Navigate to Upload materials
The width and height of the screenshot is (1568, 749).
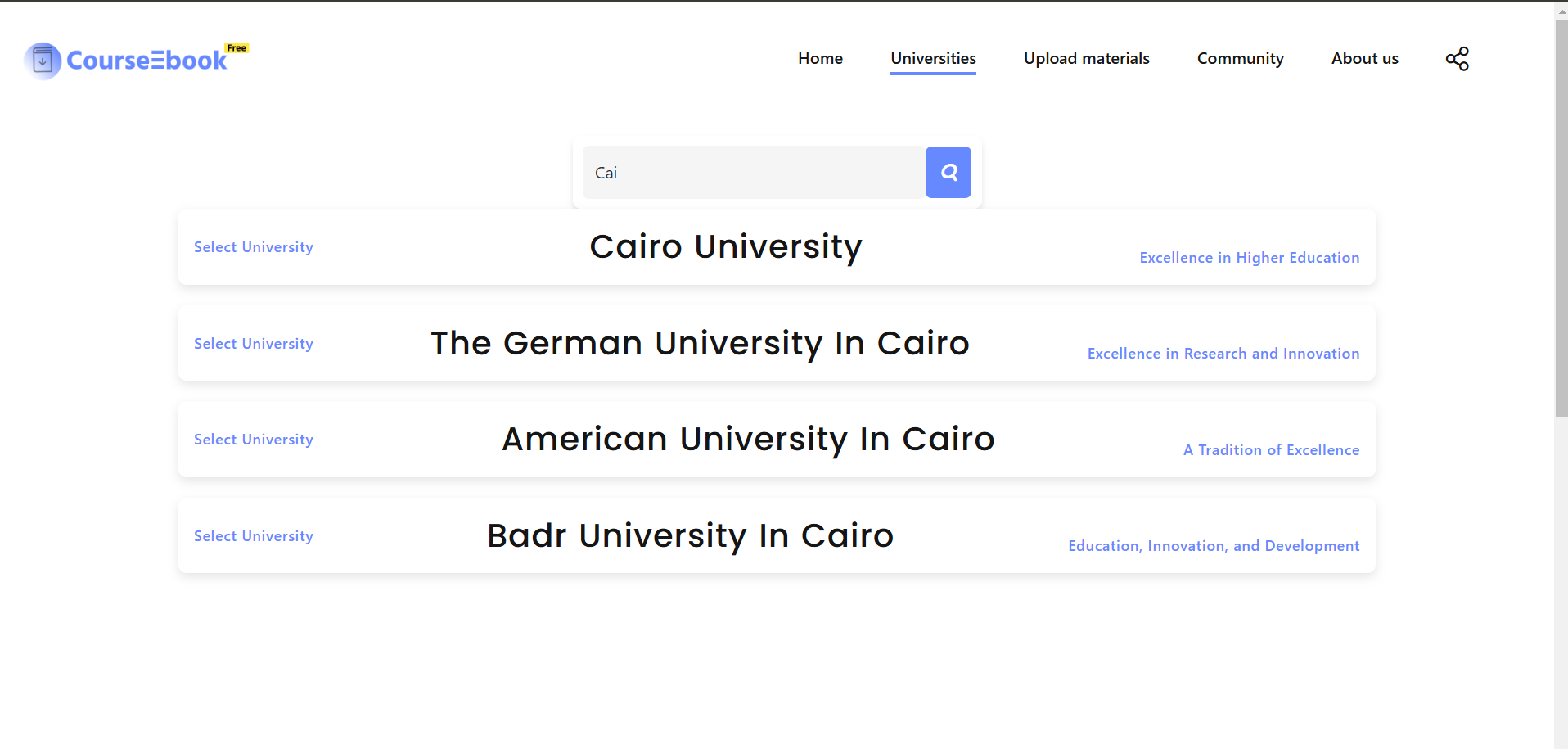point(1086,59)
